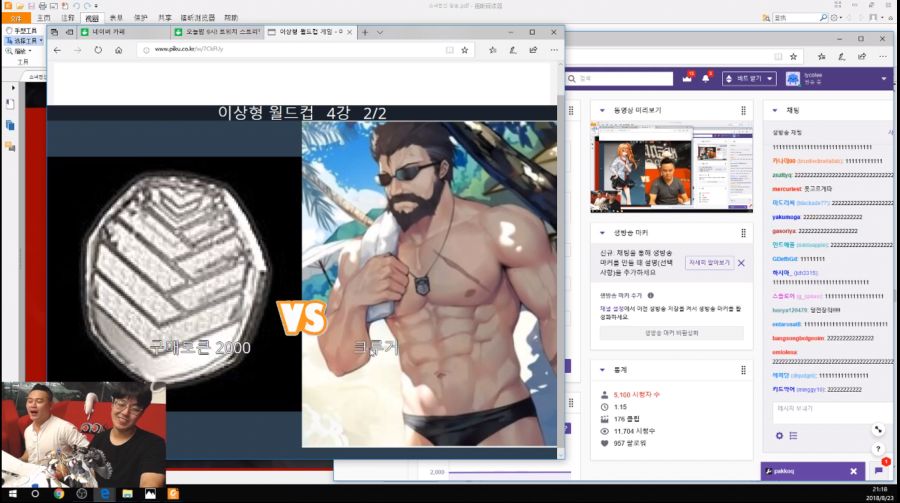Viewport: 900px width, 503px height.
Task: Open the Windows Start menu
Action: point(12,494)
